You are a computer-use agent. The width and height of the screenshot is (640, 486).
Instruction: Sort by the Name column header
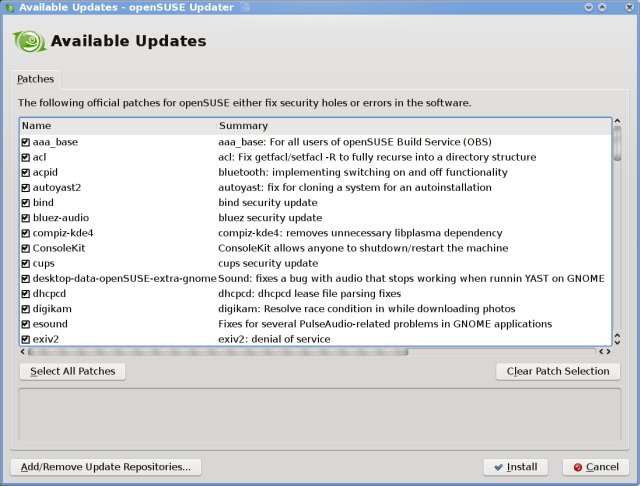118,126
